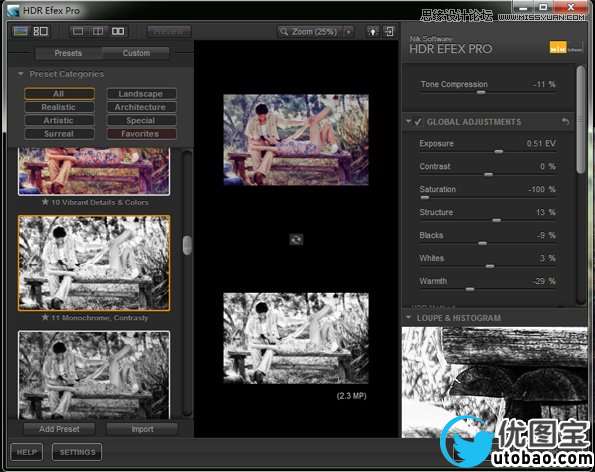Select the single image view icon
The height and width of the screenshot is (472, 595).
(x=20, y=31)
